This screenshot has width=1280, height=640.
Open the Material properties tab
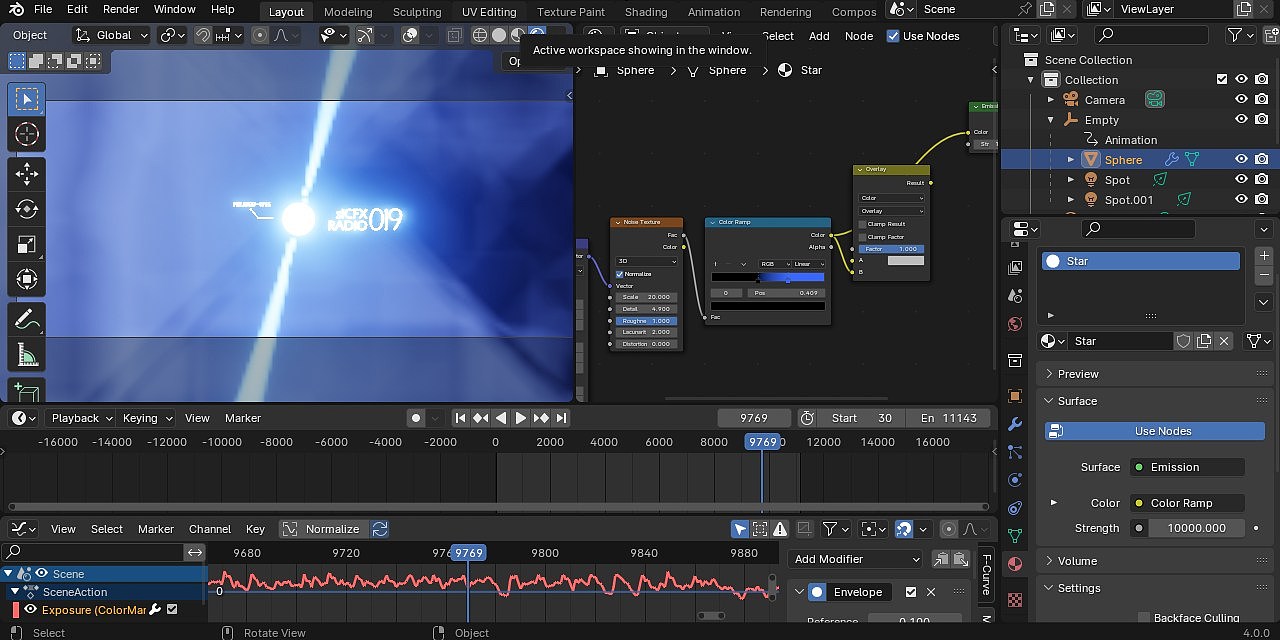point(1015,564)
